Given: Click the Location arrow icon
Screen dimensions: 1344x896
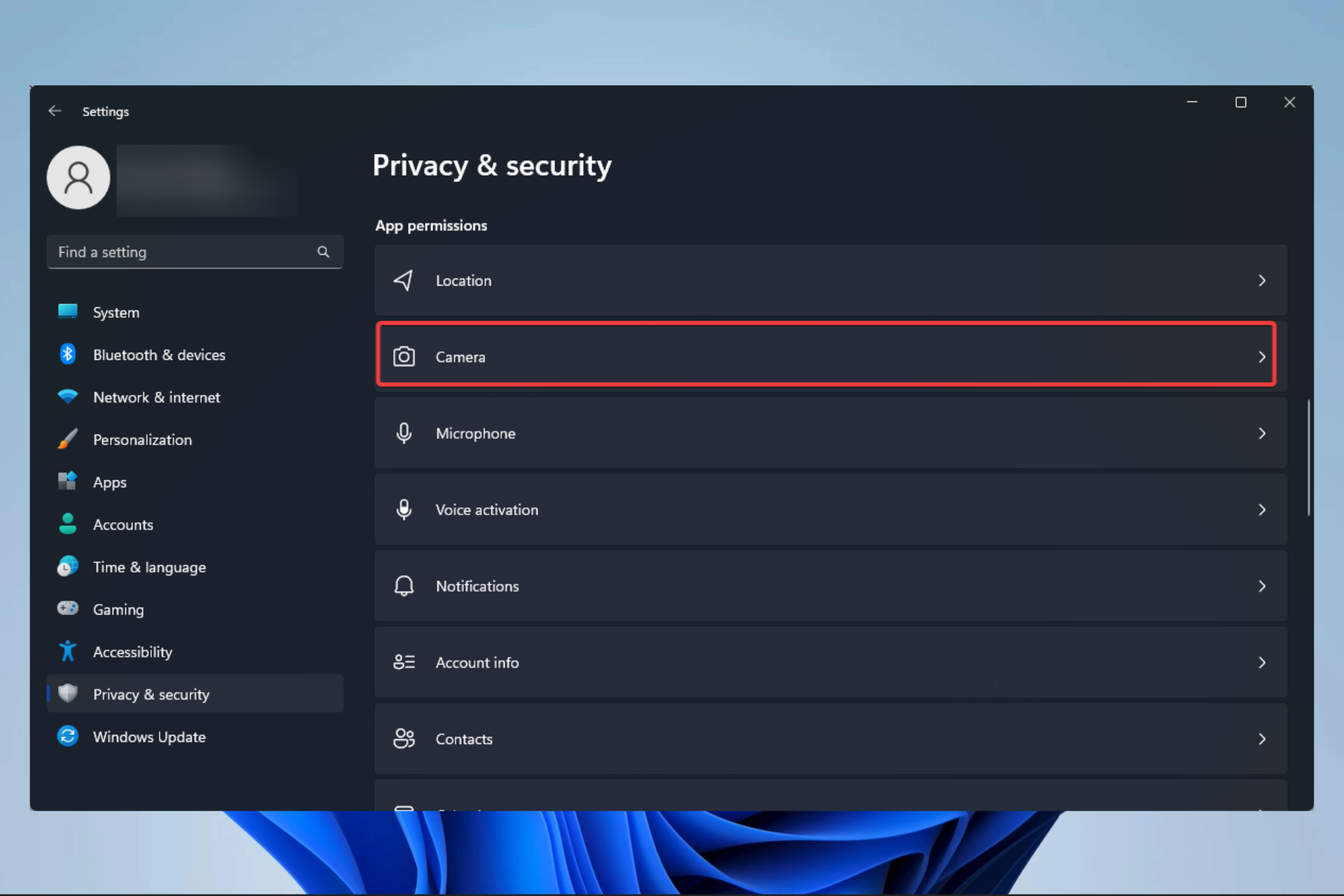Looking at the screenshot, I should point(403,281).
